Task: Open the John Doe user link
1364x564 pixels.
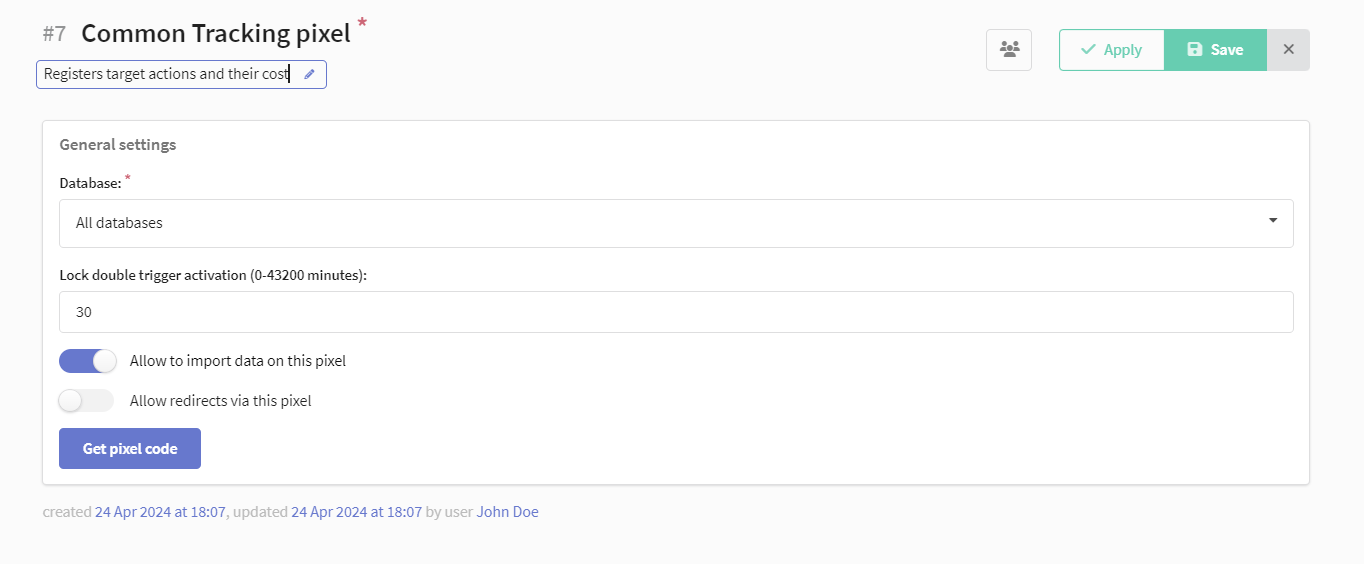Action: coord(507,512)
